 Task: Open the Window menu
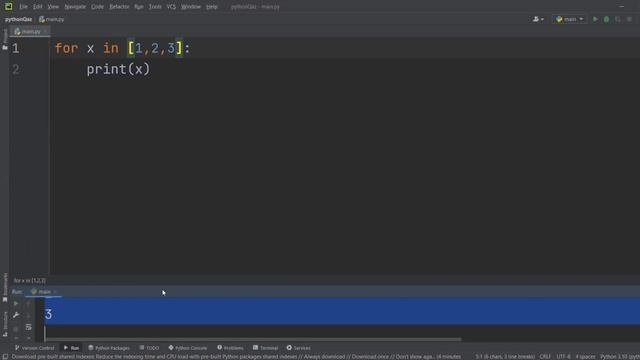191,7
